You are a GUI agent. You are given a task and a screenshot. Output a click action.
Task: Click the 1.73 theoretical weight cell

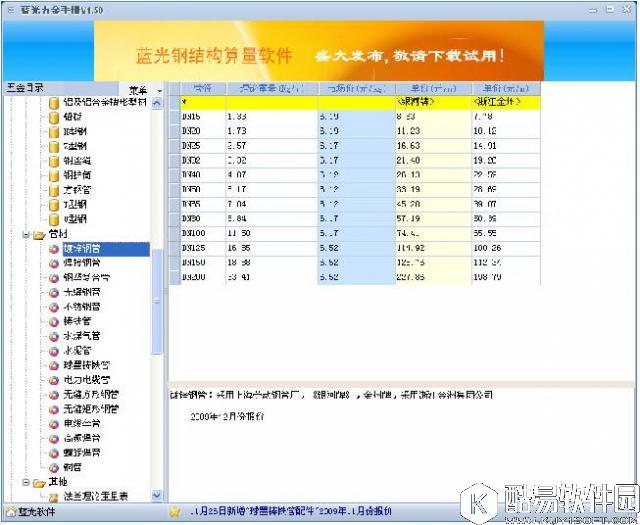coord(271,131)
